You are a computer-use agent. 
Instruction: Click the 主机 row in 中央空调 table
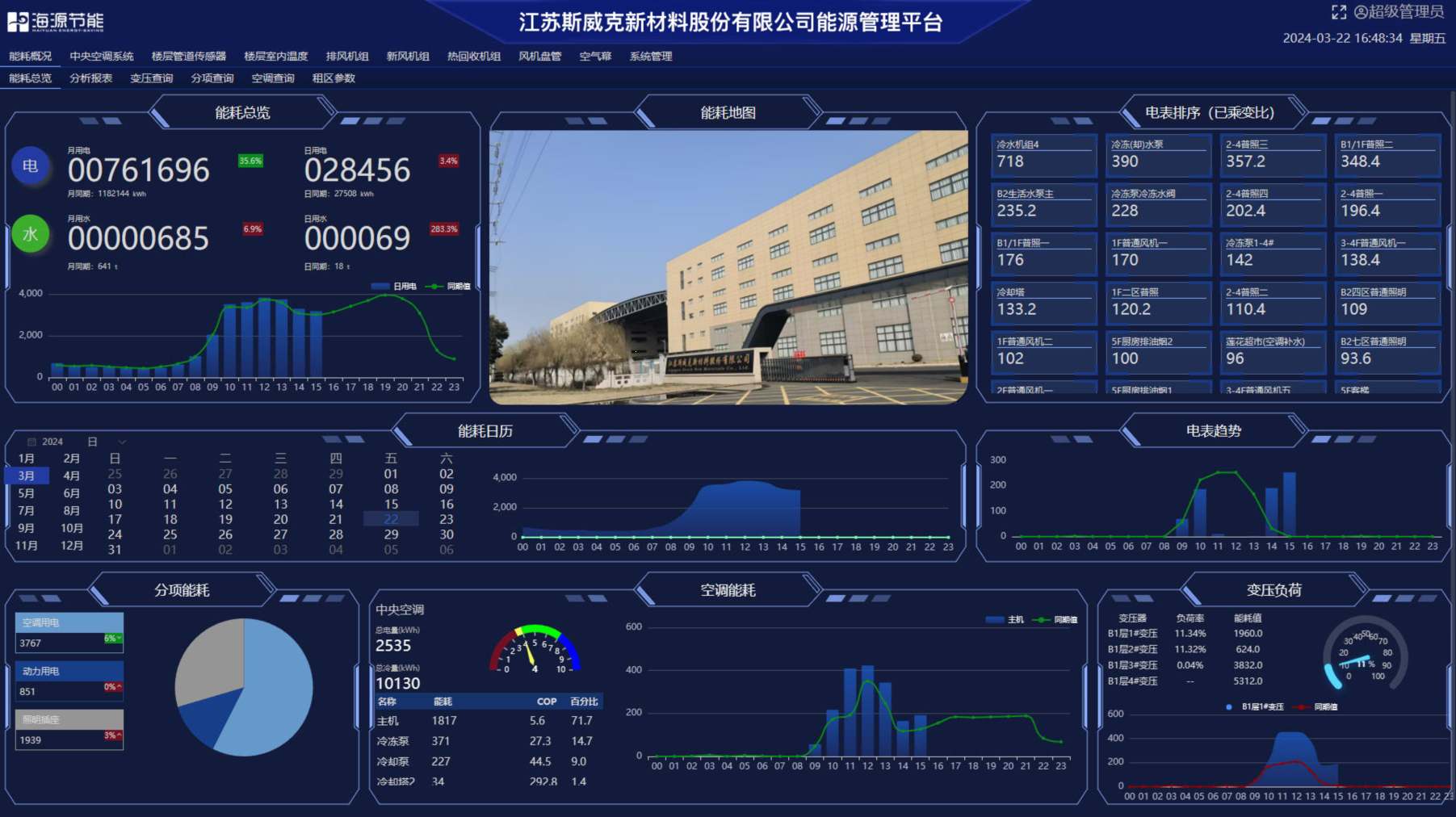[489, 721]
